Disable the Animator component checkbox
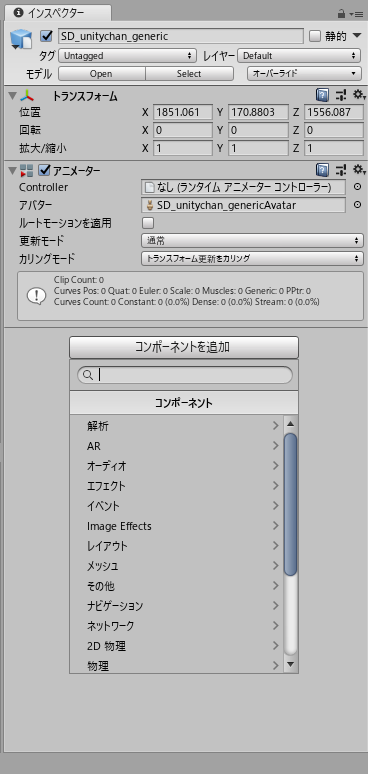Screen dimensions: 368x774 45,170
